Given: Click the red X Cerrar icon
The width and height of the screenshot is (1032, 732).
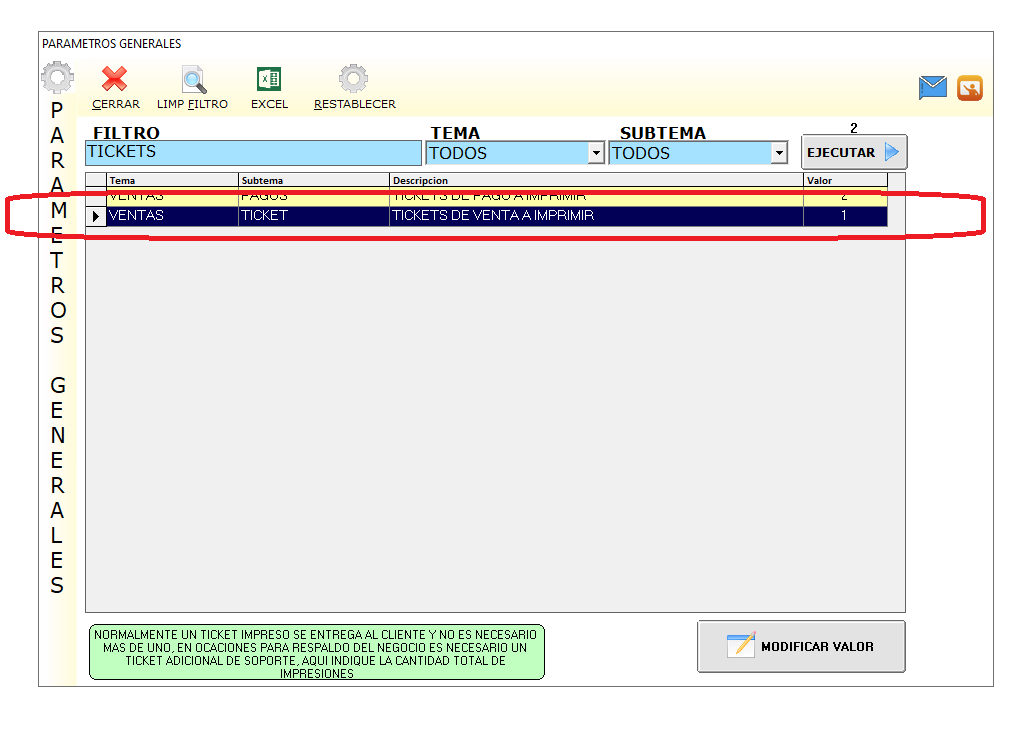Looking at the screenshot, I should (x=115, y=79).
